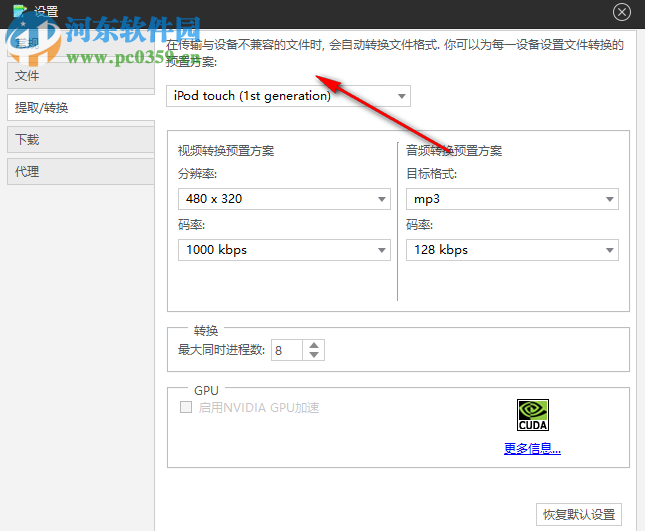Click the 分辨率 label
The image size is (645, 531).
(197, 174)
